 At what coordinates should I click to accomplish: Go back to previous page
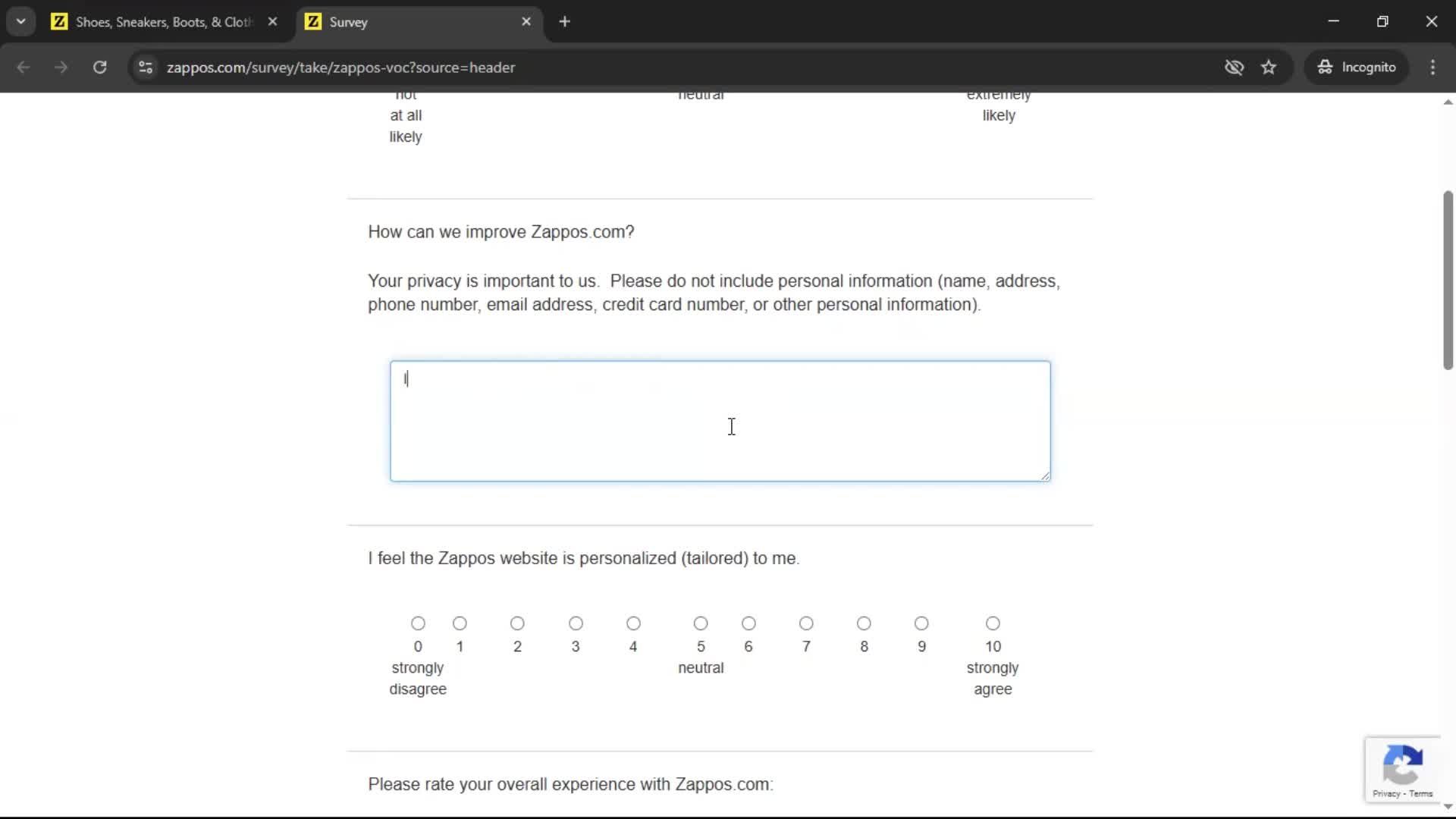click(24, 67)
